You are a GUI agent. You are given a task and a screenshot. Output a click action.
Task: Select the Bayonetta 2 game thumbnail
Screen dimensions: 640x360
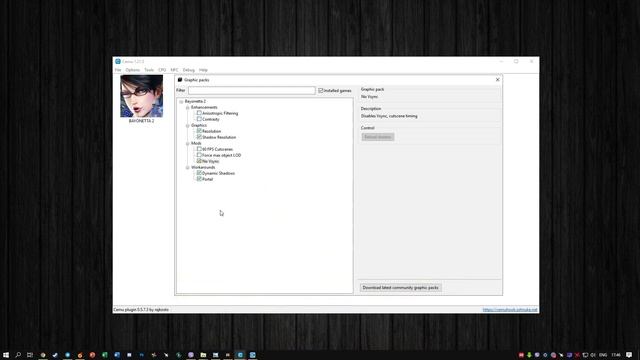pyautogui.click(x=141, y=96)
